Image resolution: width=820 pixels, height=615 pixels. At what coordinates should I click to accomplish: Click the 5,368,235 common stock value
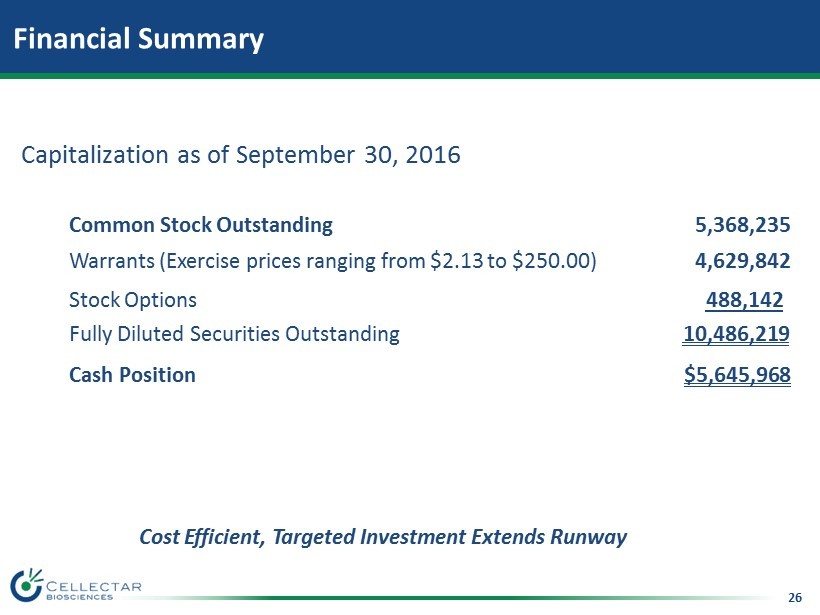pos(743,224)
